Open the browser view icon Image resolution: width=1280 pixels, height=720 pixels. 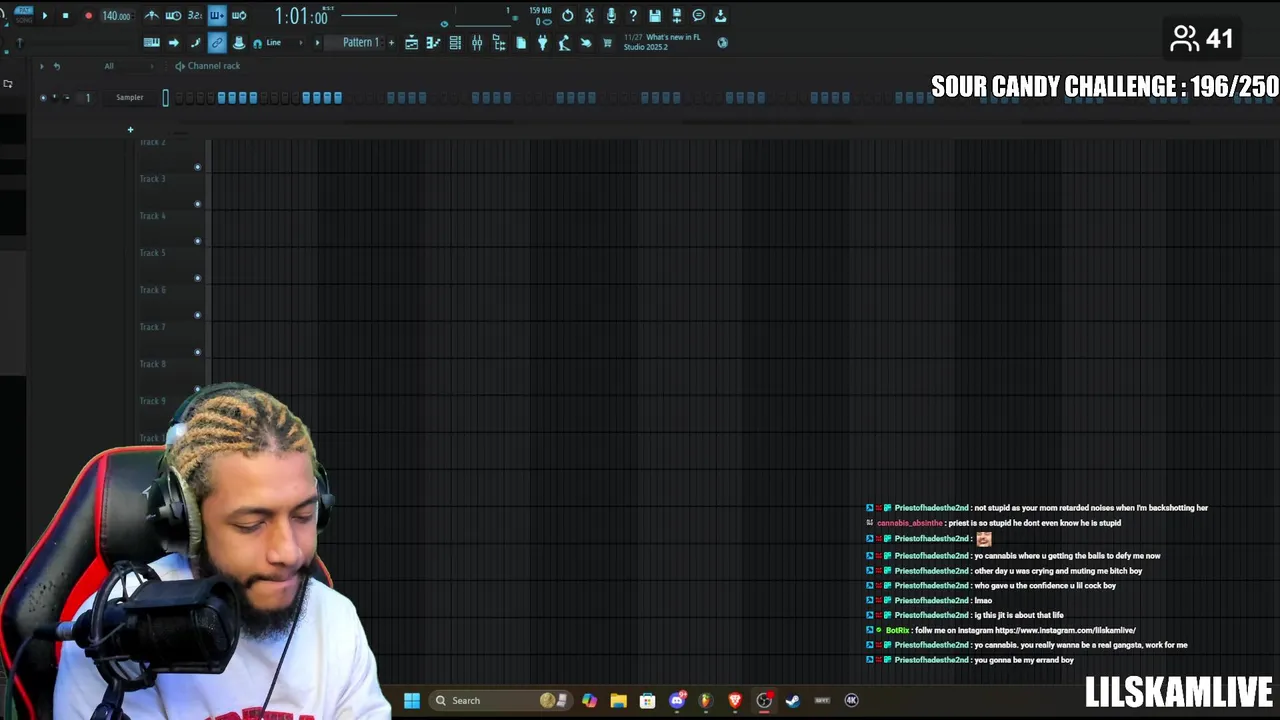[x=498, y=43]
